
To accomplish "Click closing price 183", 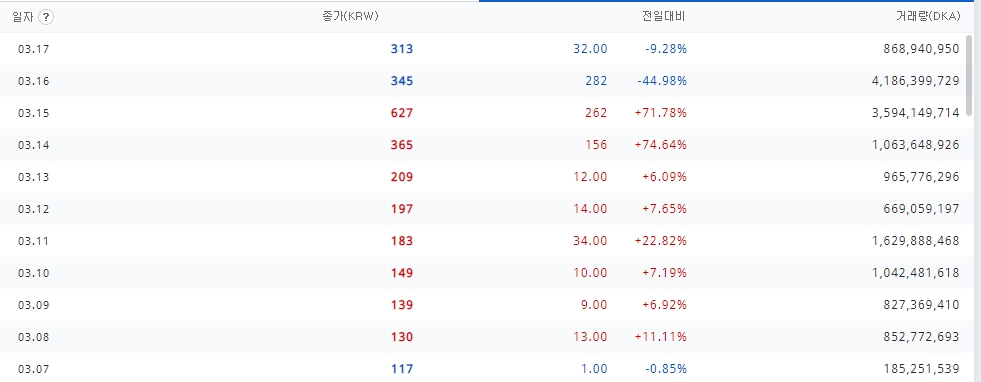I will (x=402, y=241).
